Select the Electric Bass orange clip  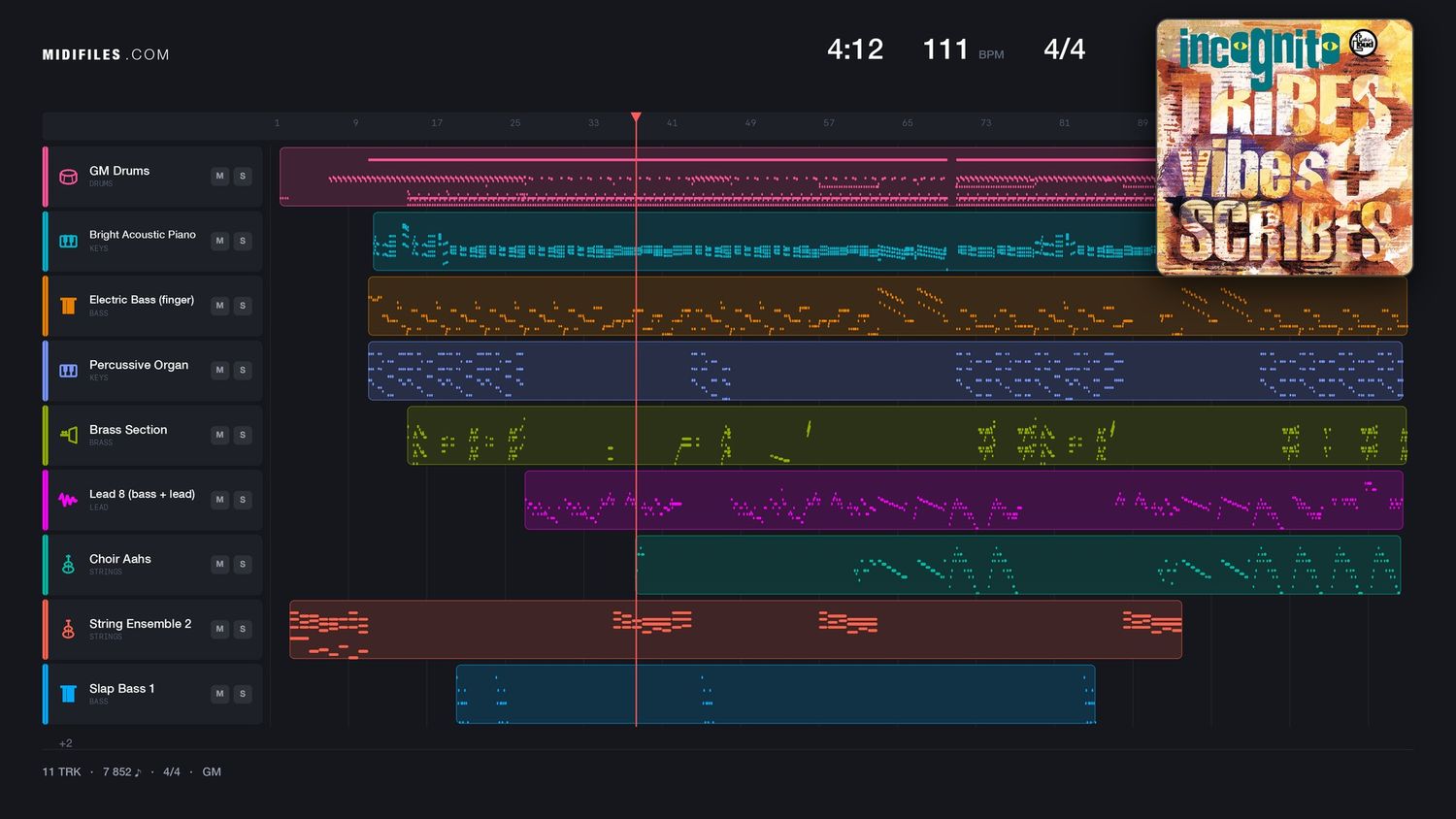(x=887, y=306)
